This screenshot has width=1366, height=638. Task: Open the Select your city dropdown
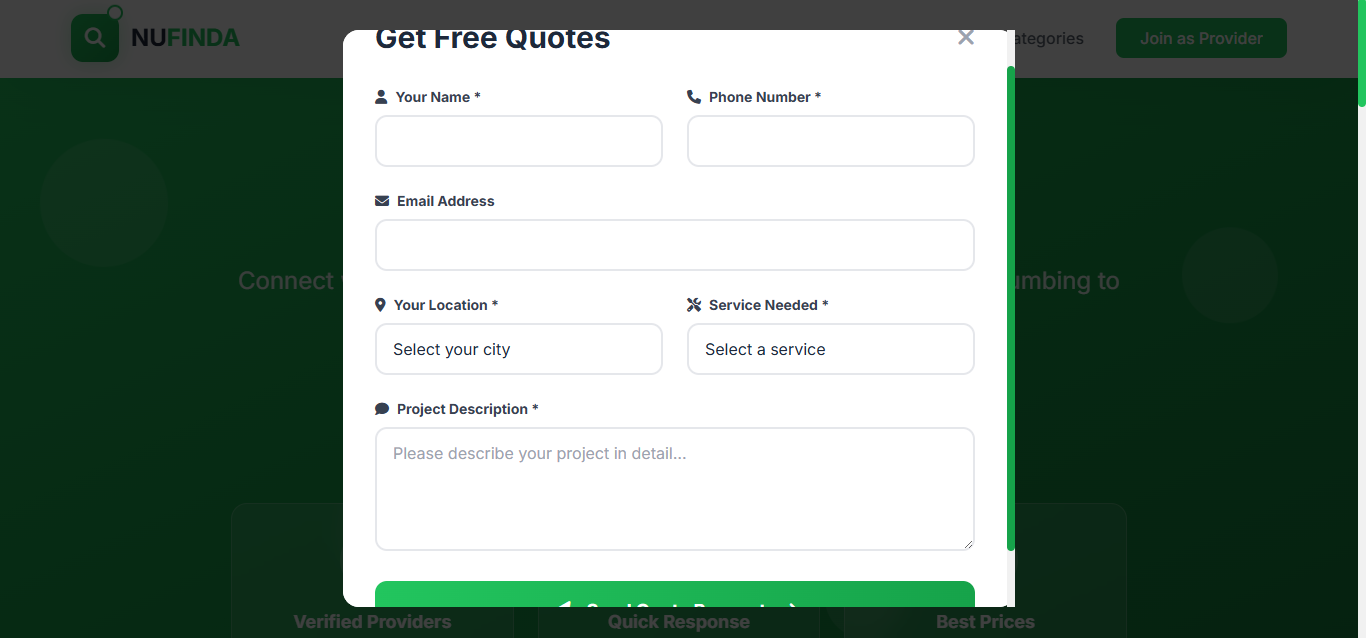[x=518, y=349]
